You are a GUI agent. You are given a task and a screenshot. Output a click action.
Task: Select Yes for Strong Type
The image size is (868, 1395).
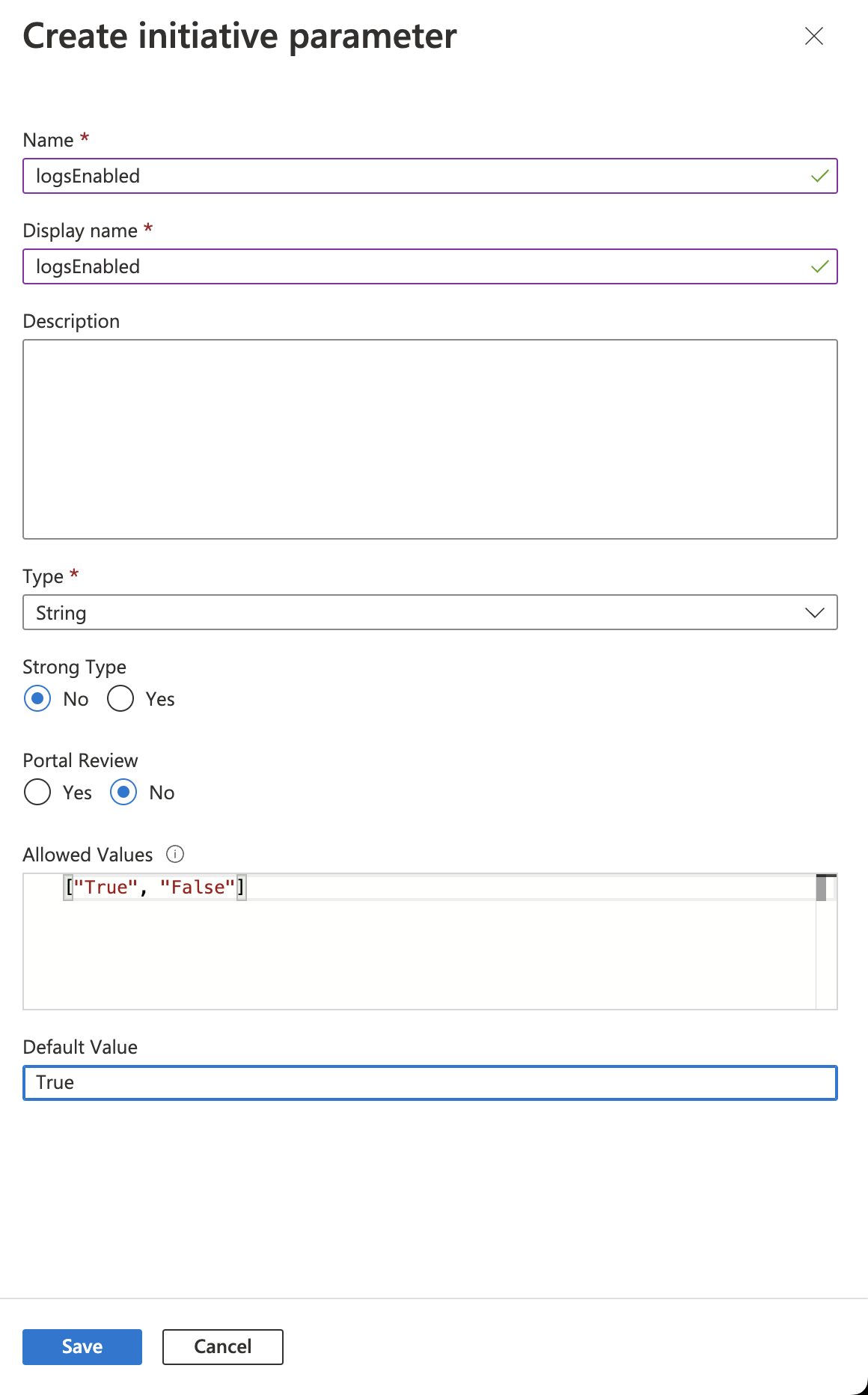(x=120, y=698)
